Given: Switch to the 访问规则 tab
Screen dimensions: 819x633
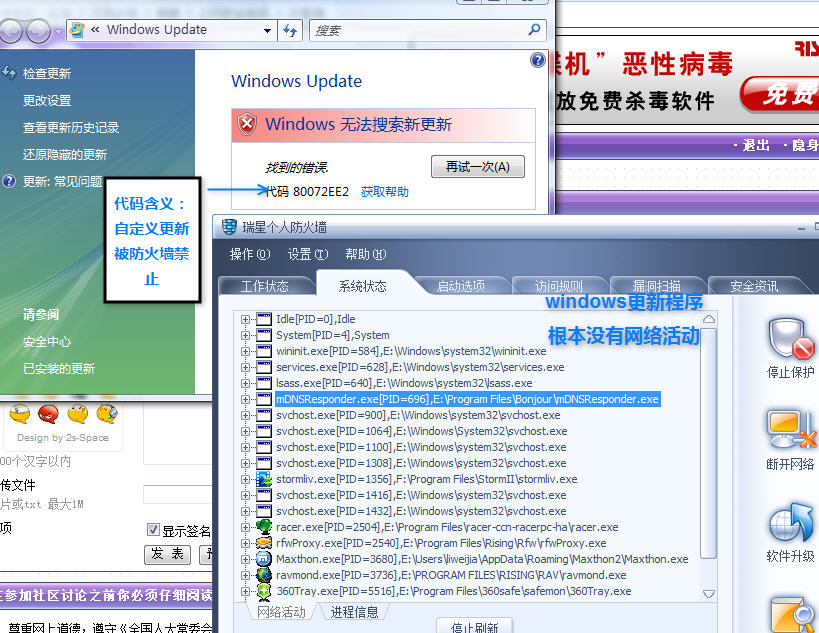Looking at the screenshot, I should pyautogui.click(x=558, y=286).
